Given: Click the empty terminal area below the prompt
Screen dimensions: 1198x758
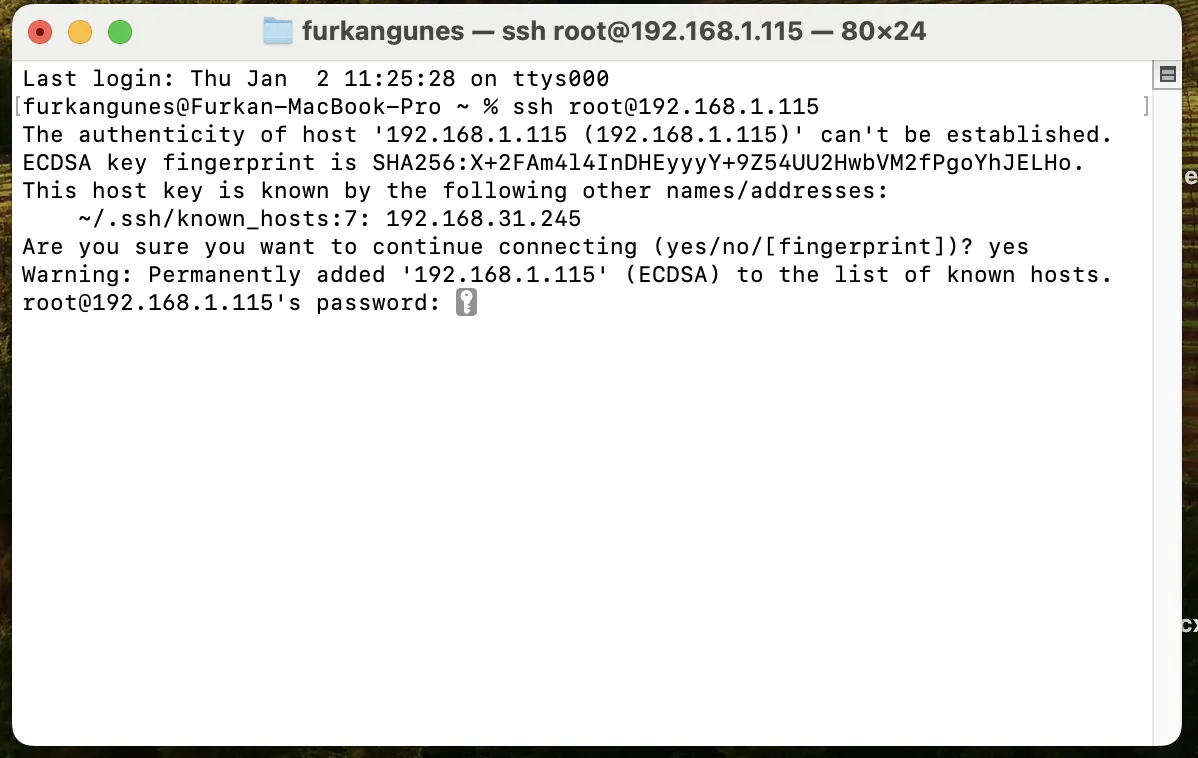Looking at the screenshot, I should coord(581,527).
